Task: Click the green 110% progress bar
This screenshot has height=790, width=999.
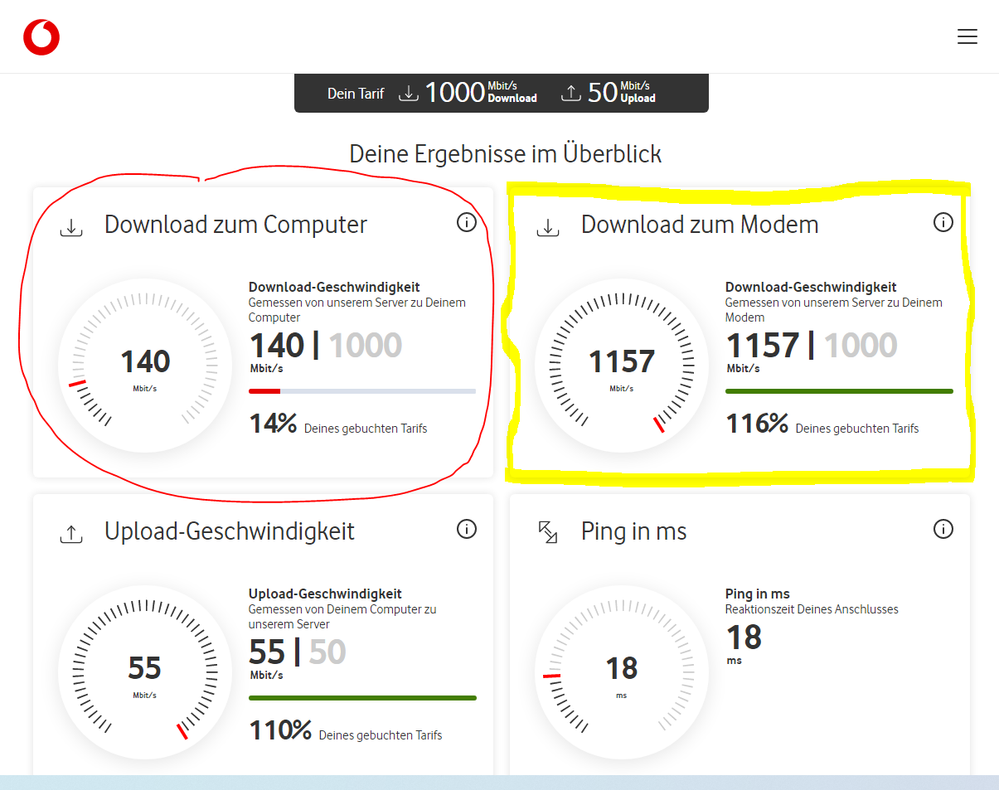Action: point(362,697)
